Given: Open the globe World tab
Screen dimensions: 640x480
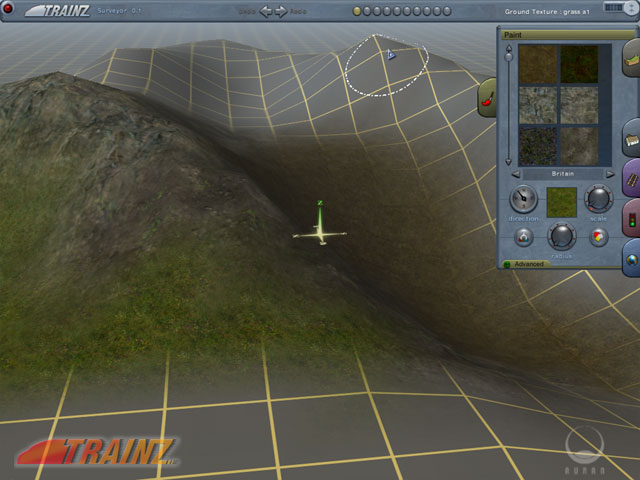Looking at the screenshot, I should 631,258.
